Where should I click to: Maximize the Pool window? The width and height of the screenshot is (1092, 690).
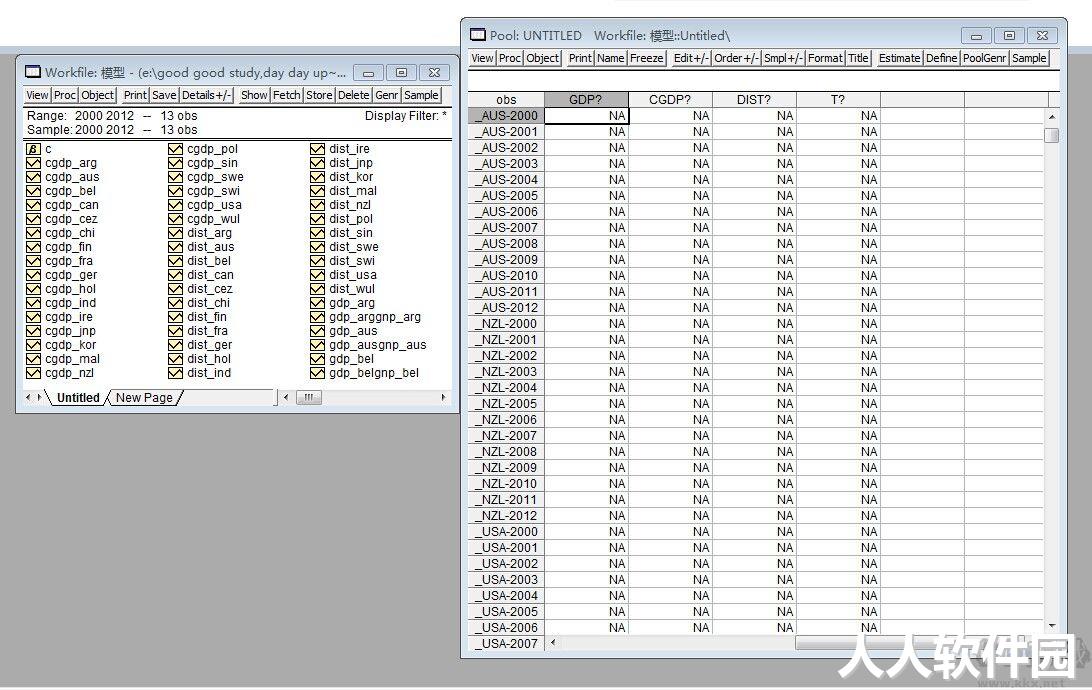pyautogui.click(x=1009, y=36)
